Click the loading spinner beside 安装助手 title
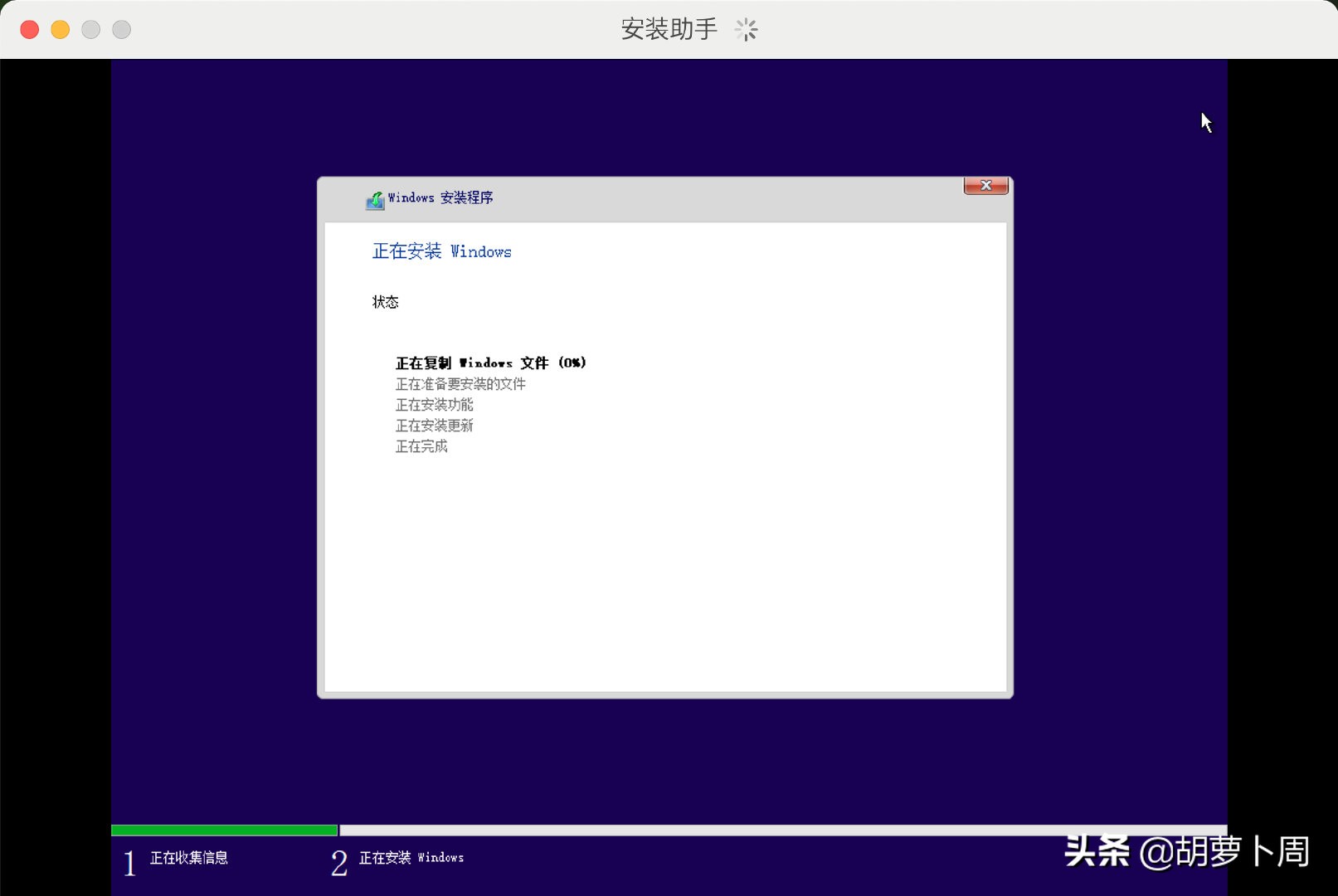 click(x=746, y=28)
